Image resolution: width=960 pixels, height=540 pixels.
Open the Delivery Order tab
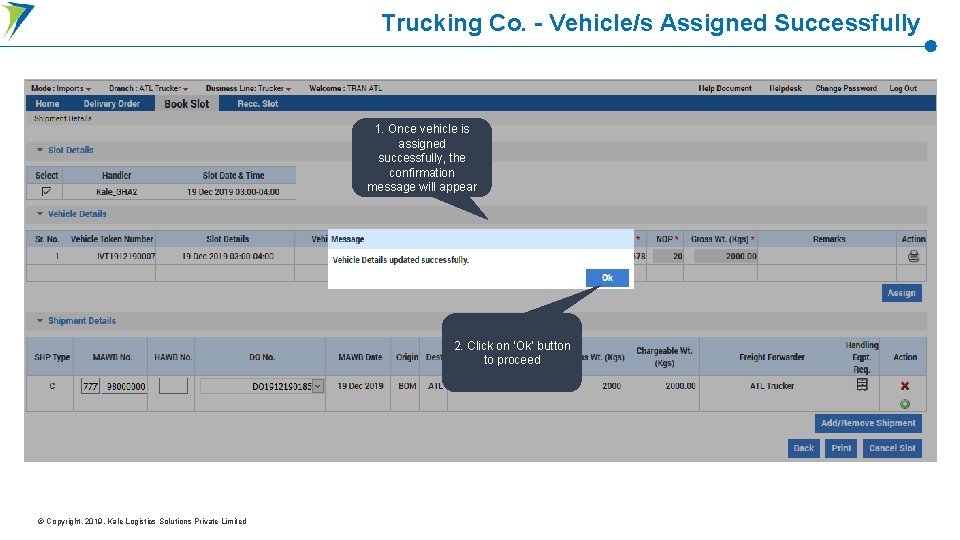[111, 103]
